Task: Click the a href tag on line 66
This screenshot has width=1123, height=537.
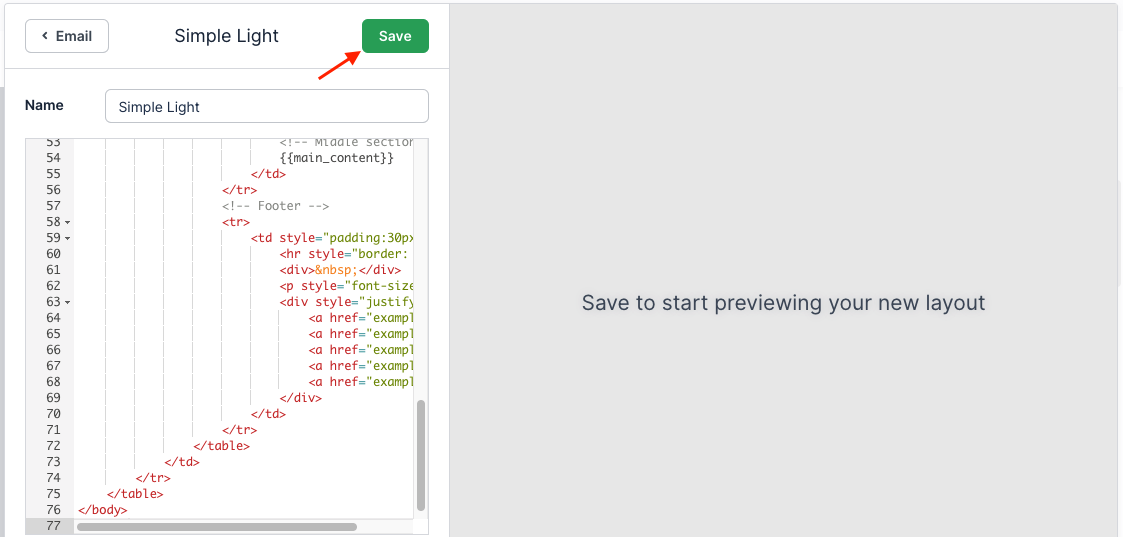Action: coord(362,349)
